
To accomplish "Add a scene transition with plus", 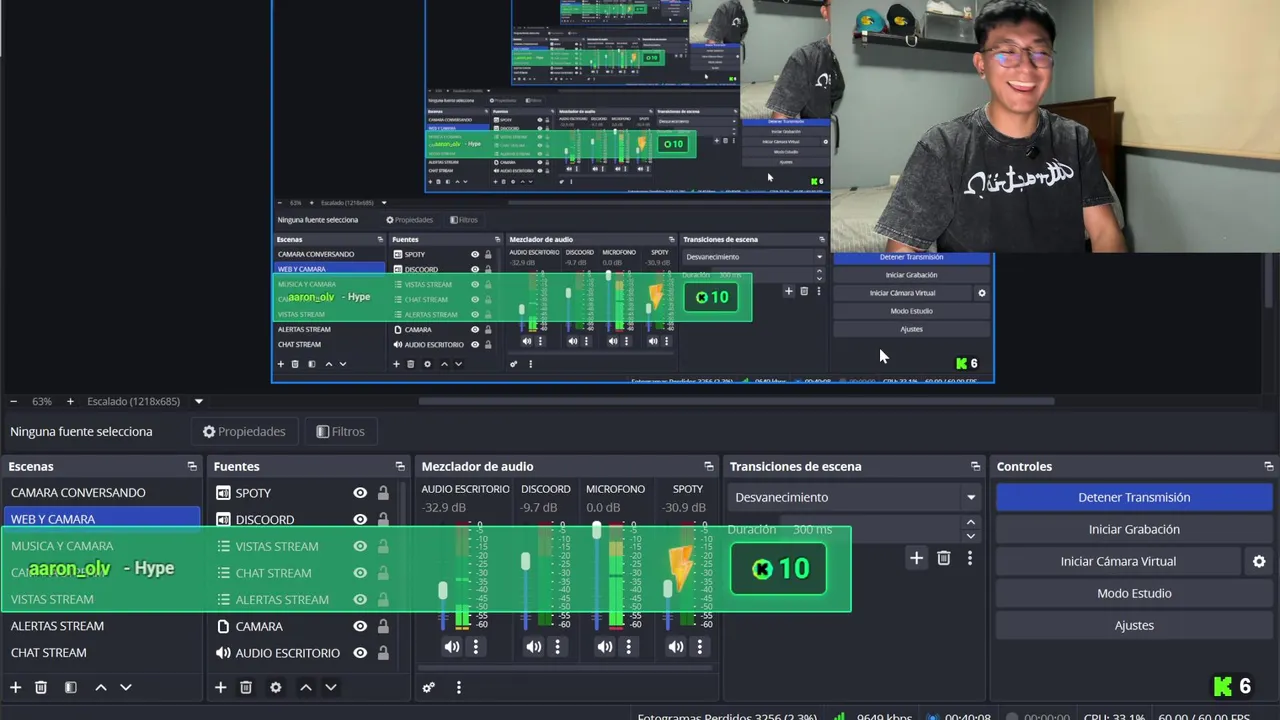I will pos(916,558).
